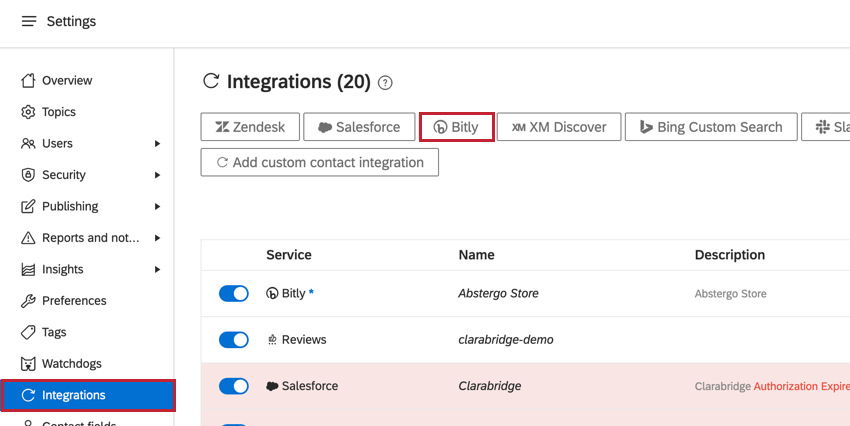Screen dimensions: 850x426
Task: Click the Overview home icon in sidebar
Action: click(28, 81)
